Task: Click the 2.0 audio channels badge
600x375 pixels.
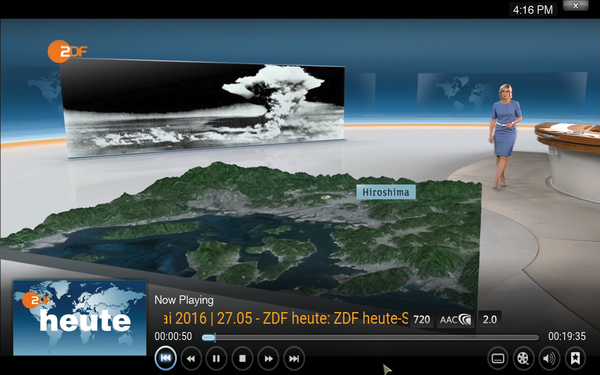Action: [489, 320]
